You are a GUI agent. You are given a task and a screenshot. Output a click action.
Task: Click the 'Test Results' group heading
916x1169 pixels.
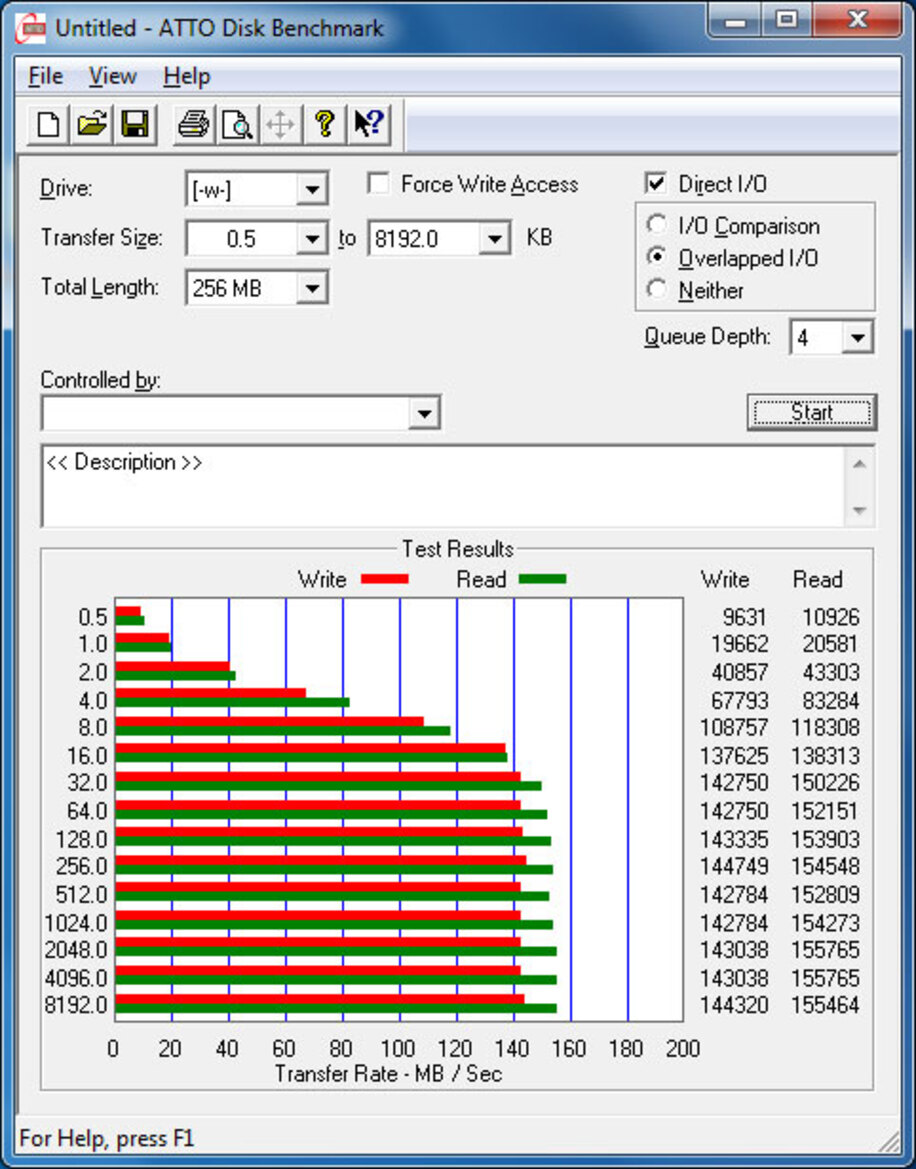(x=458, y=549)
